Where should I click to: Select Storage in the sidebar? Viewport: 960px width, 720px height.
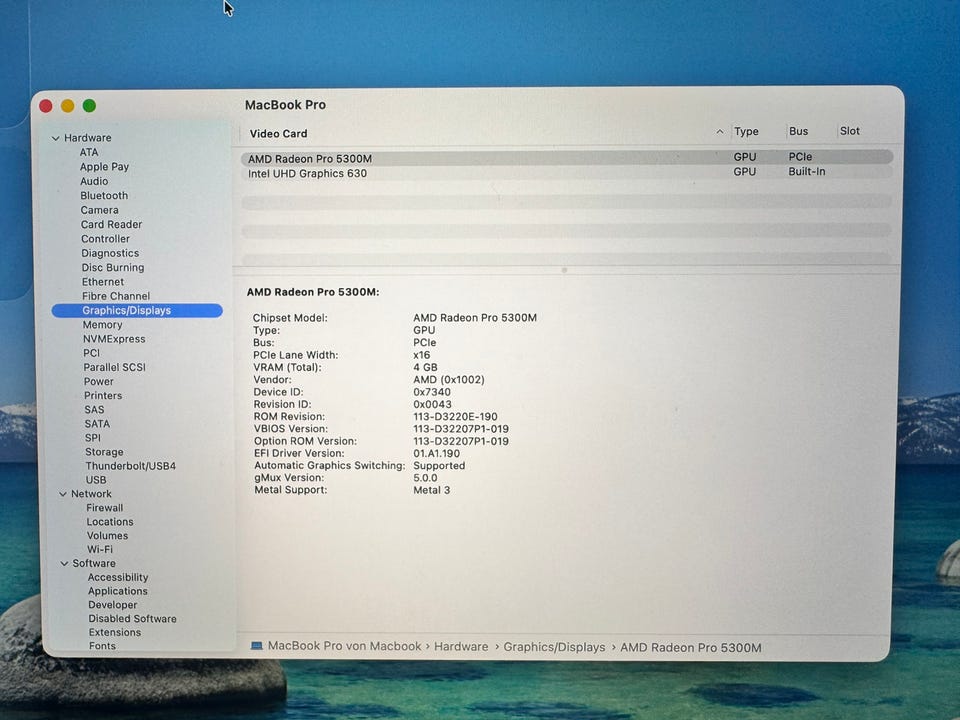pyautogui.click(x=104, y=452)
